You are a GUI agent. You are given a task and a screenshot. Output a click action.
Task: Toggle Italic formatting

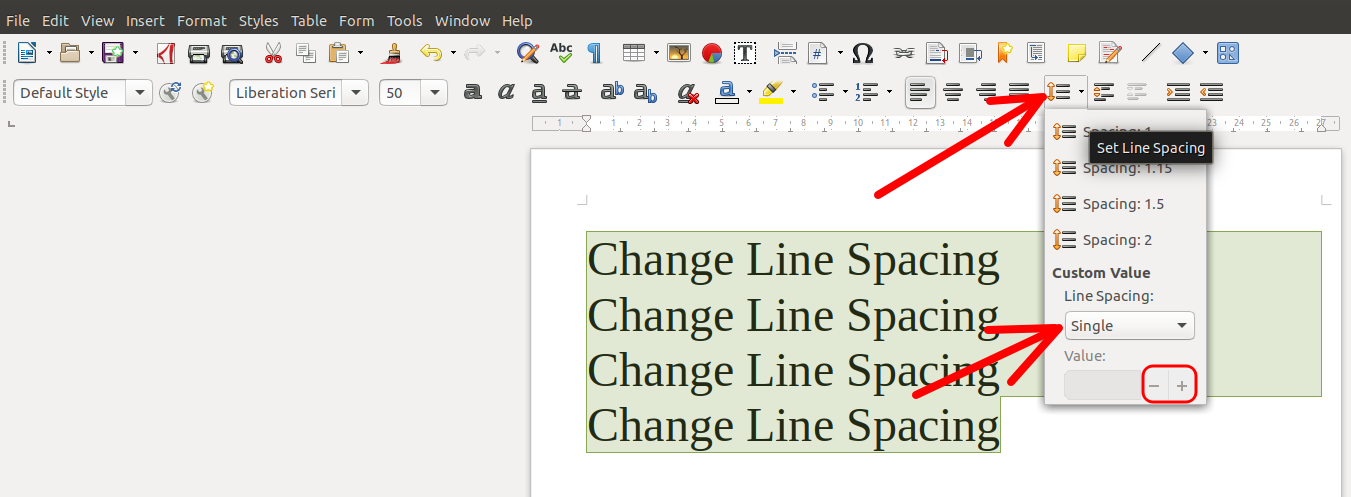(x=506, y=92)
